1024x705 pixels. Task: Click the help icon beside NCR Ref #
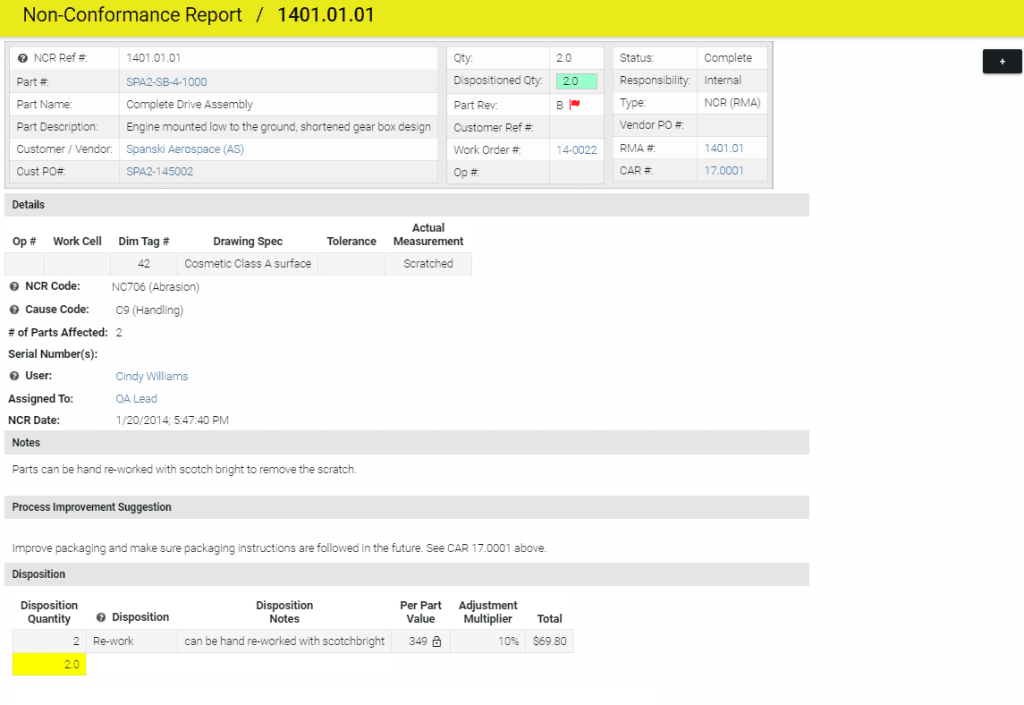coord(22,58)
